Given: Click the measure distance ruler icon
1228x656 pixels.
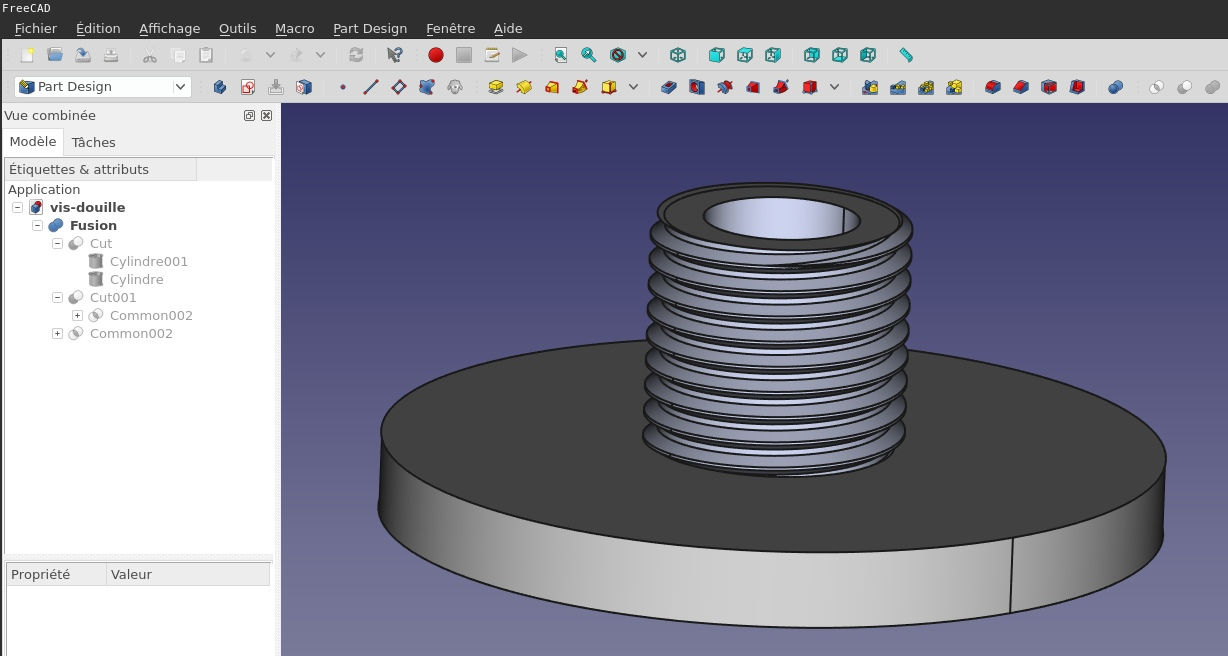Looking at the screenshot, I should [906, 55].
